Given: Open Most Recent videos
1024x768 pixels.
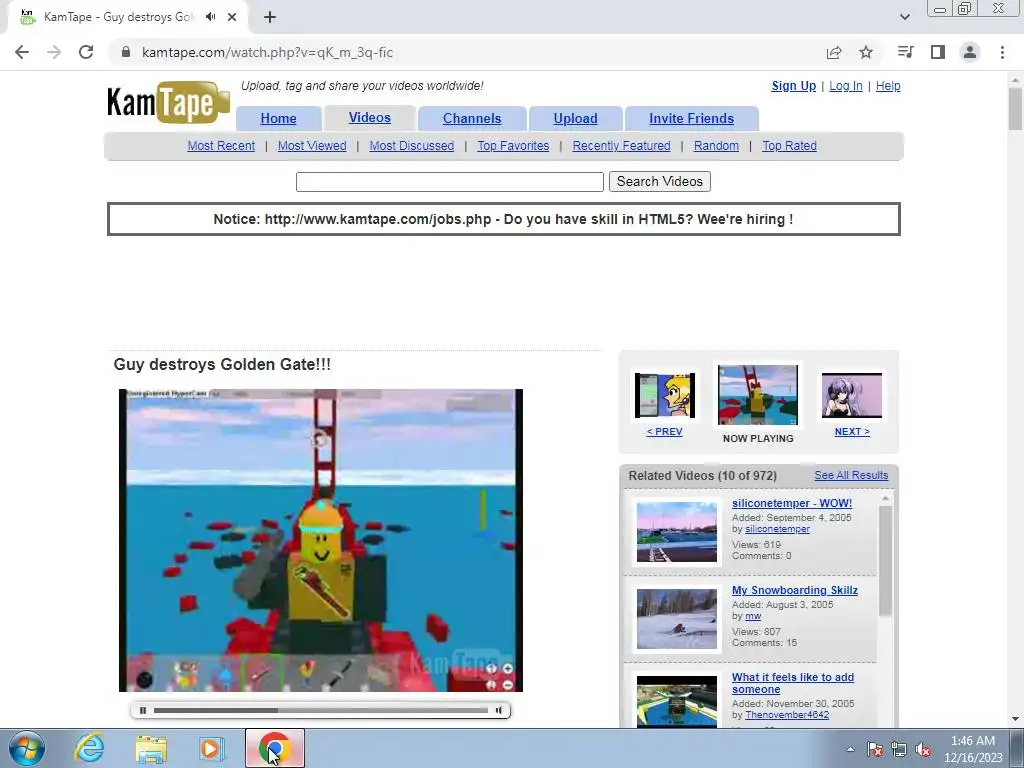Looking at the screenshot, I should pos(221,146).
